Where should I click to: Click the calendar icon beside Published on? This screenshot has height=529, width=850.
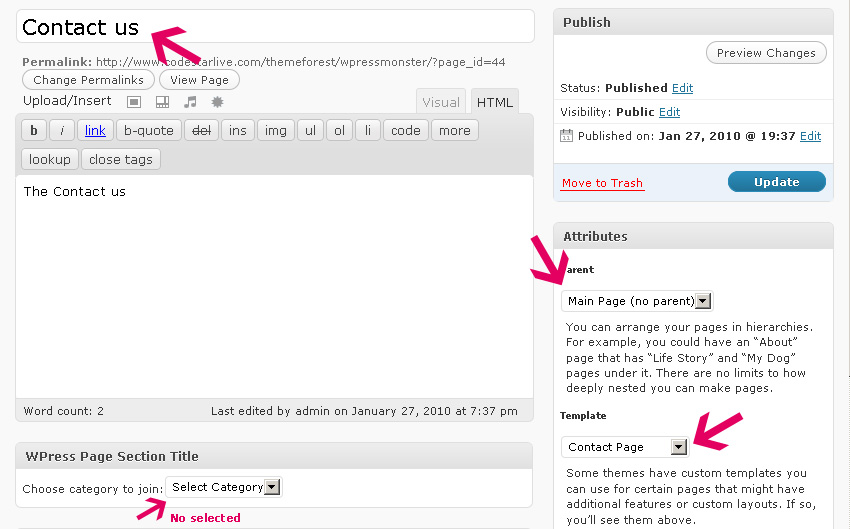[x=567, y=136]
